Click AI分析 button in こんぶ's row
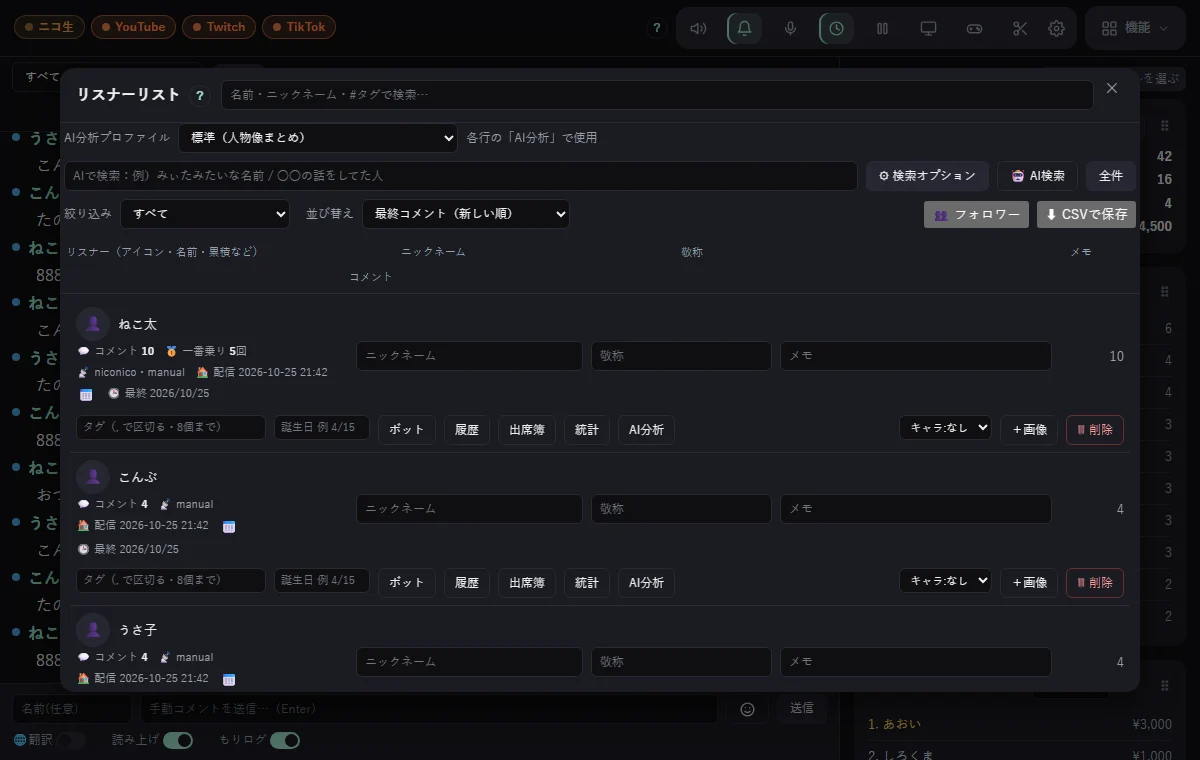The height and width of the screenshot is (760, 1200). (x=646, y=583)
